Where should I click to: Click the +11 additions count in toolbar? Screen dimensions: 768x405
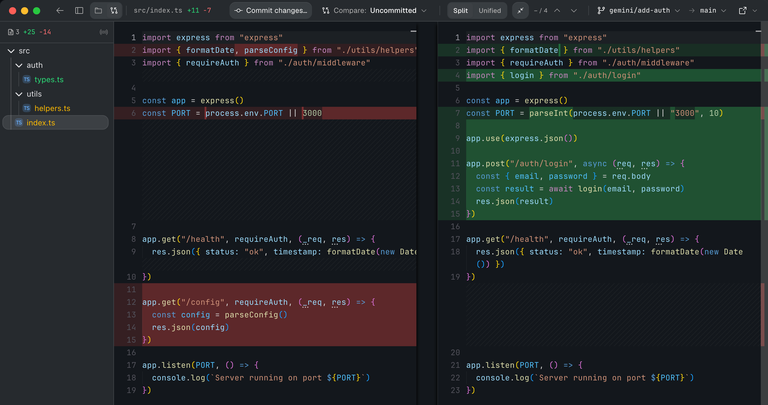(x=193, y=10)
